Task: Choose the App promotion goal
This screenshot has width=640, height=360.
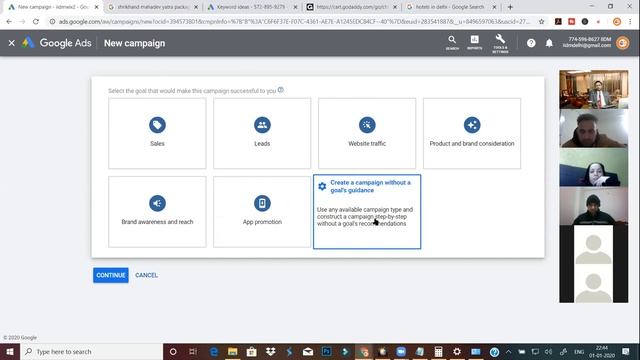Action: [262, 211]
